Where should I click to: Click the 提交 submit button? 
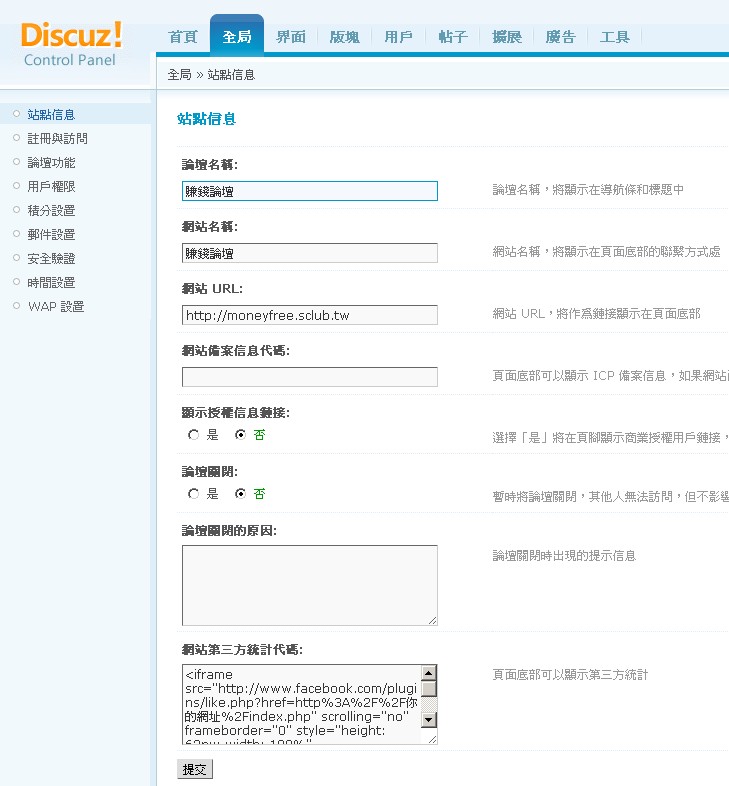point(195,769)
